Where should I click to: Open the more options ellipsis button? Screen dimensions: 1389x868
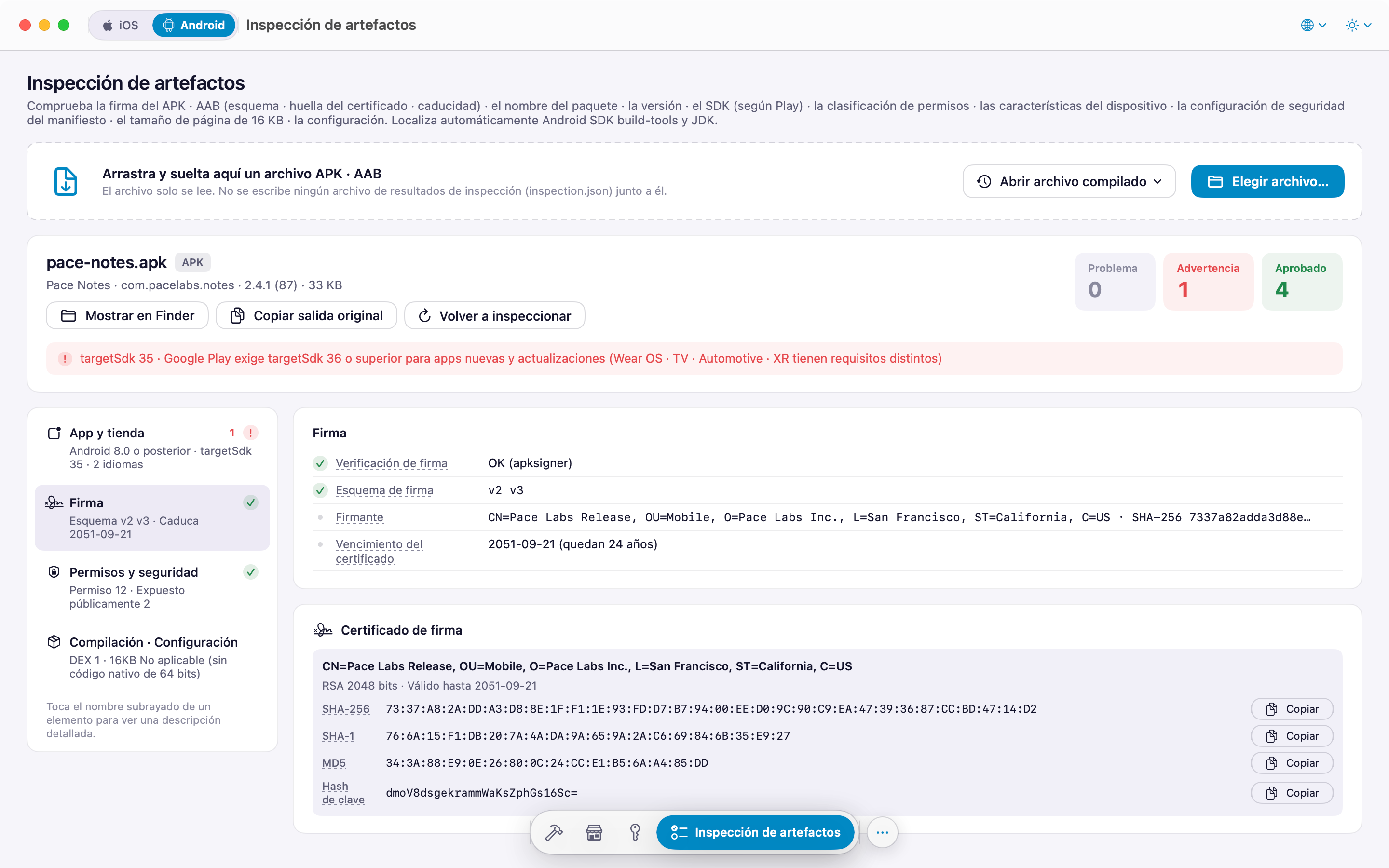[882, 832]
